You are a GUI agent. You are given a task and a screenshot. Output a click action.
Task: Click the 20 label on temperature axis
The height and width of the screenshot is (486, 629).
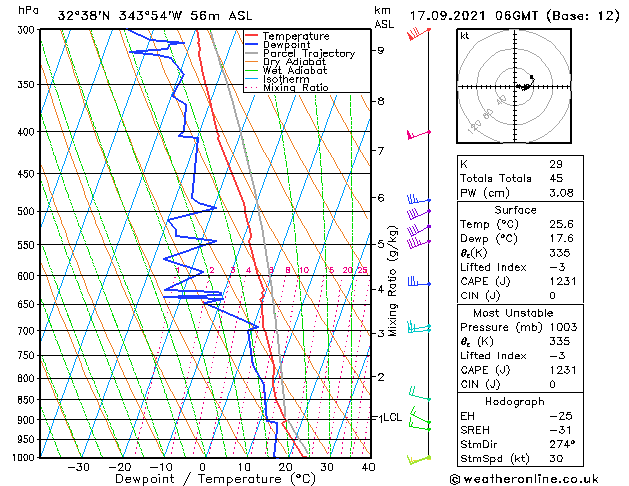[x=285, y=467]
